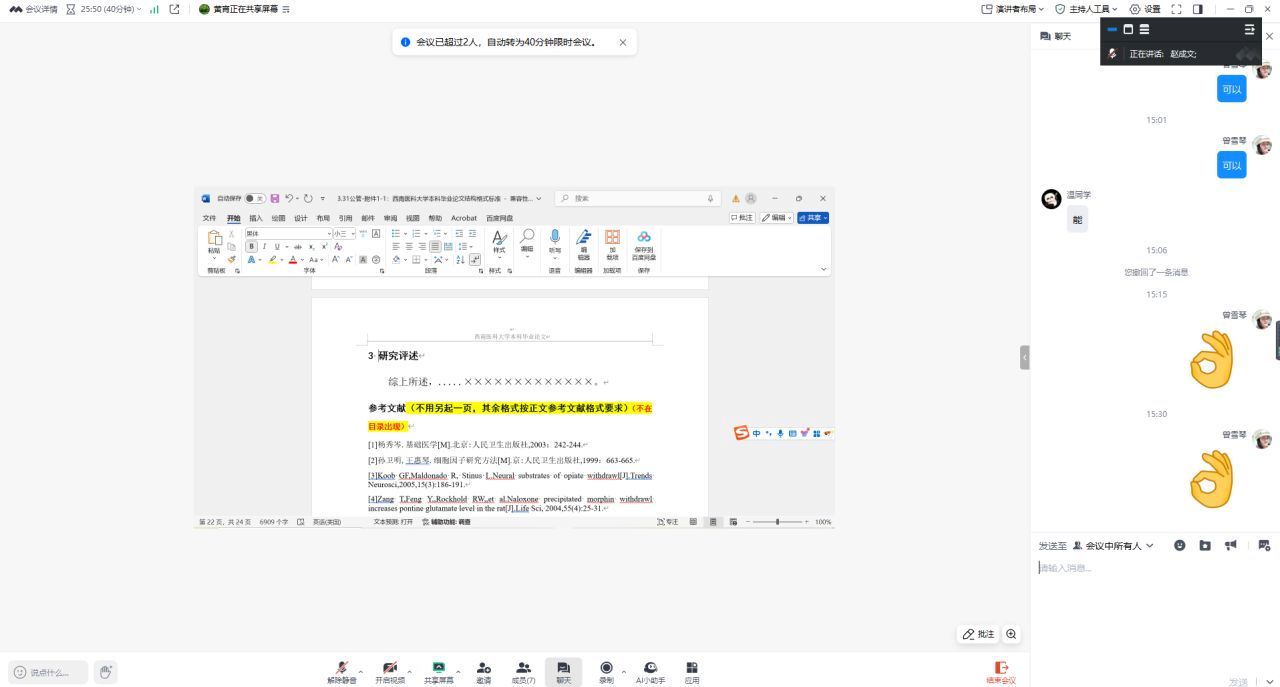1280x687 pixels.
Task: Click 说点什么 quick message field
Action: tap(49, 672)
